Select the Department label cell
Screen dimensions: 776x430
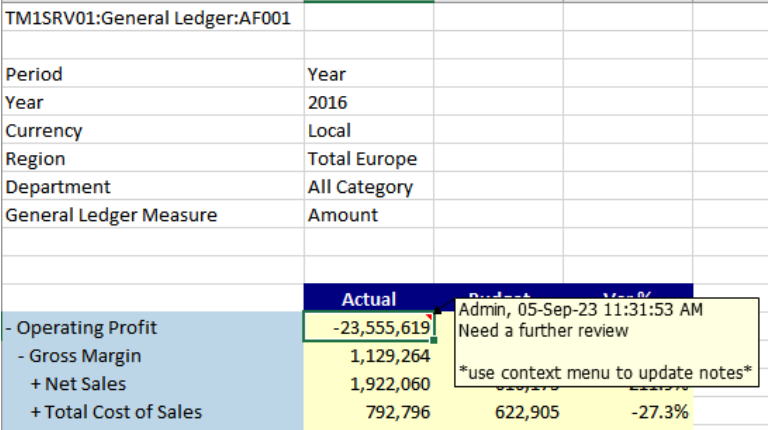153,187
